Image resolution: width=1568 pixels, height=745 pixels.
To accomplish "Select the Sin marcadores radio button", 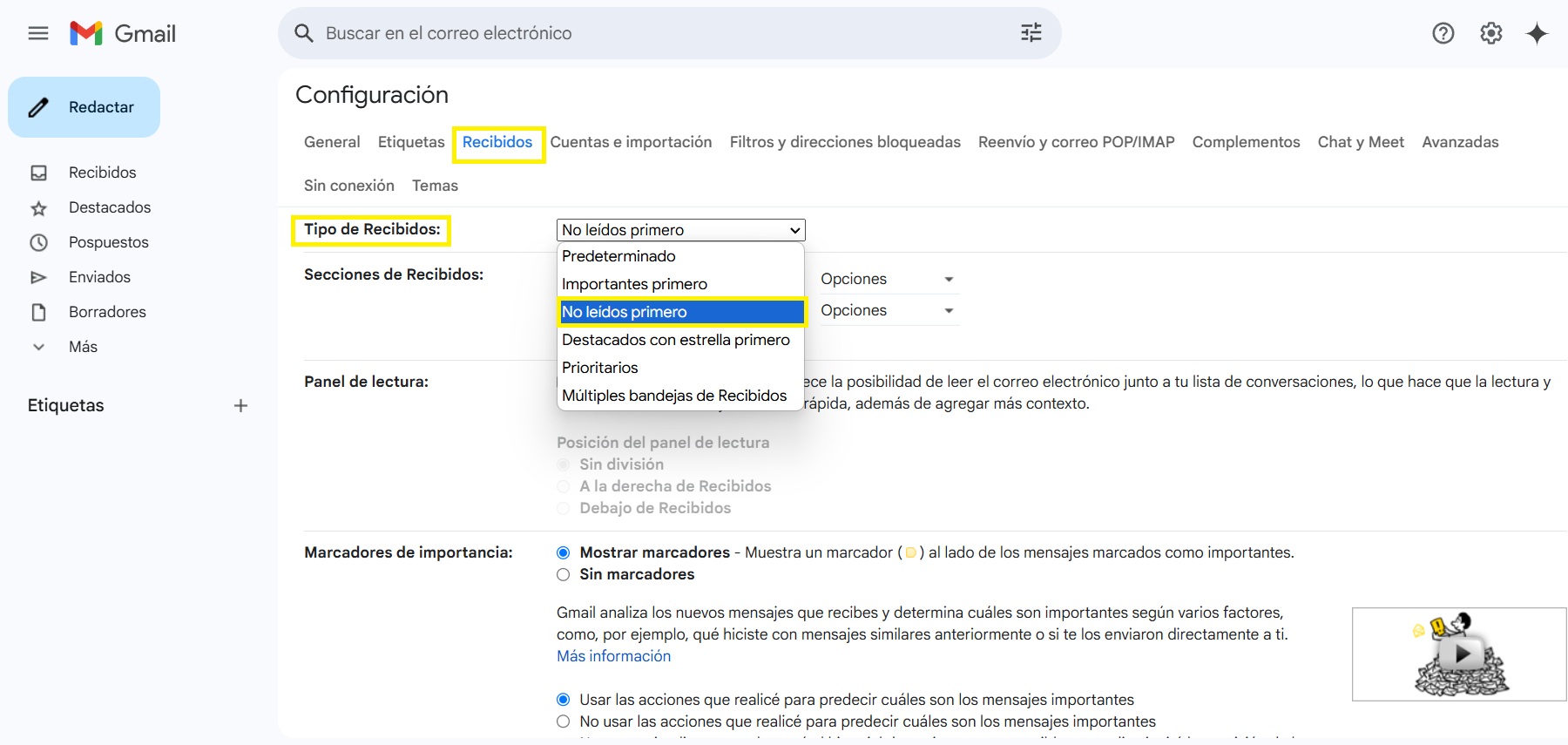I will pos(564,574).
